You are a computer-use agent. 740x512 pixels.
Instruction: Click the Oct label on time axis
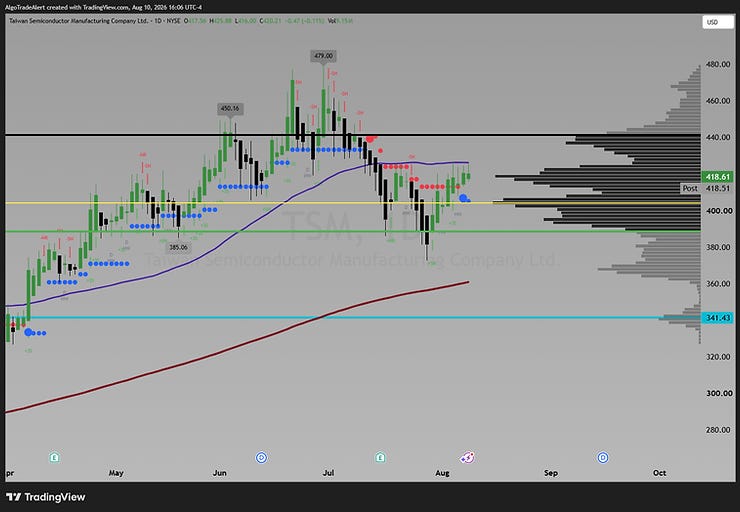click(x=659, y=473)
